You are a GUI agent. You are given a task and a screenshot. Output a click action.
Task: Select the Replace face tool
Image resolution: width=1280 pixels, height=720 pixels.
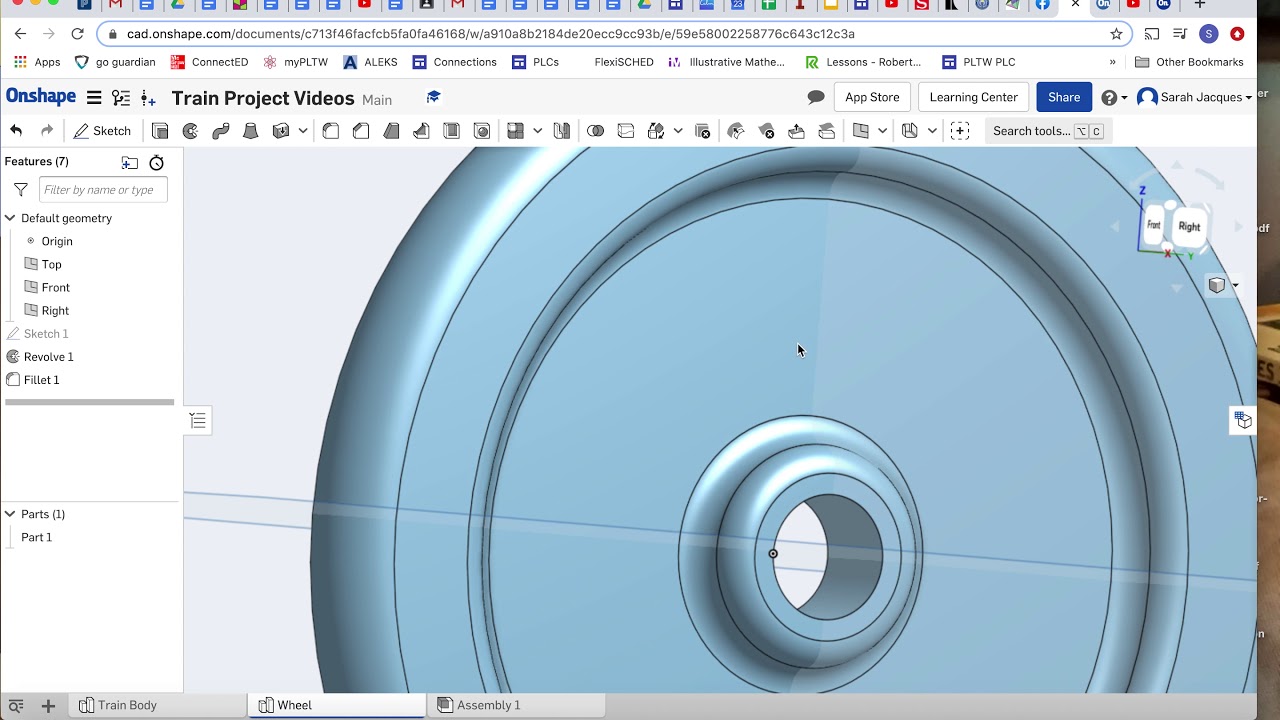[827, 131]
